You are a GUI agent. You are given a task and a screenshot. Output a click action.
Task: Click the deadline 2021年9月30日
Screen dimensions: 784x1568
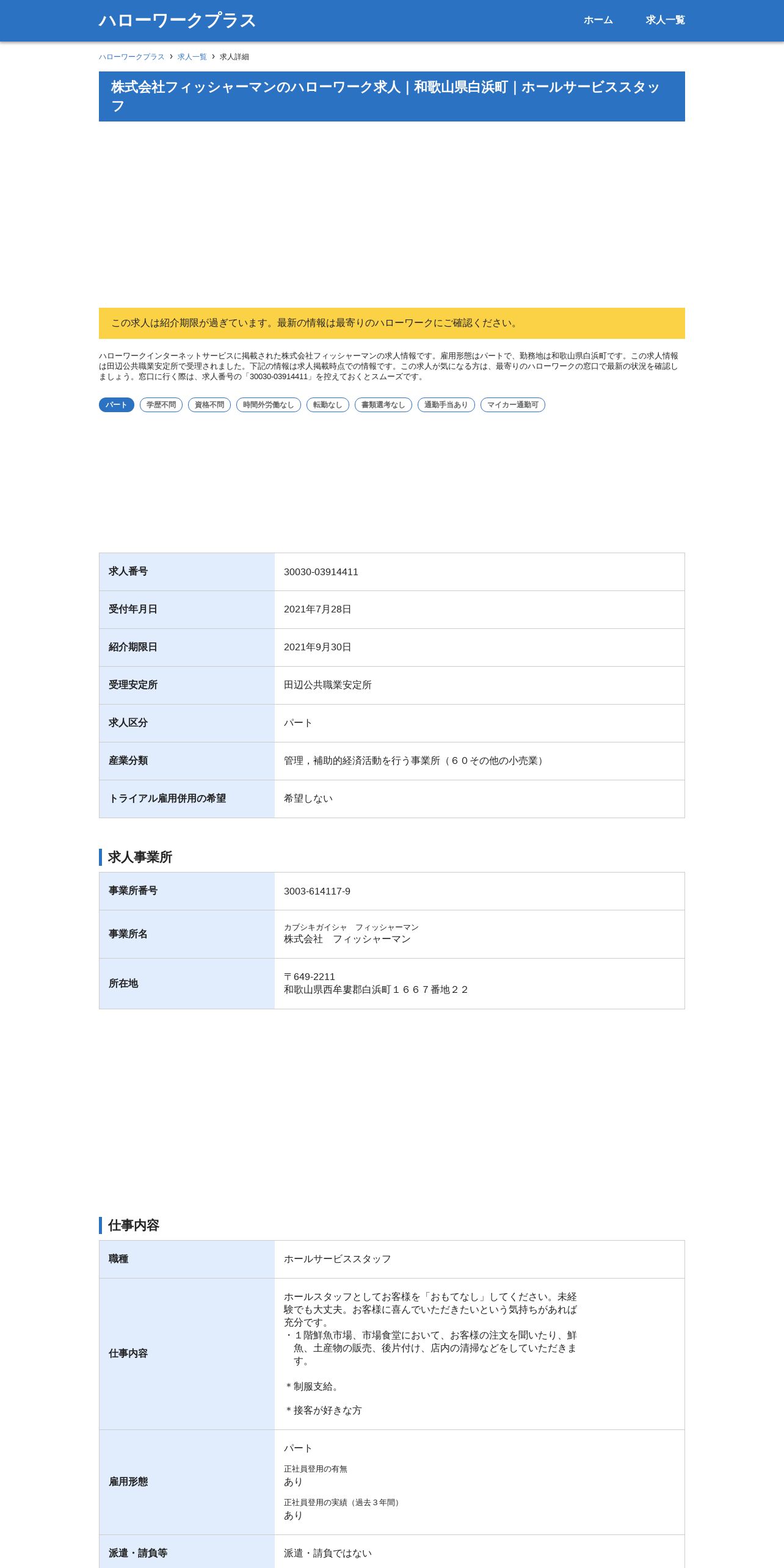point(318,647)
